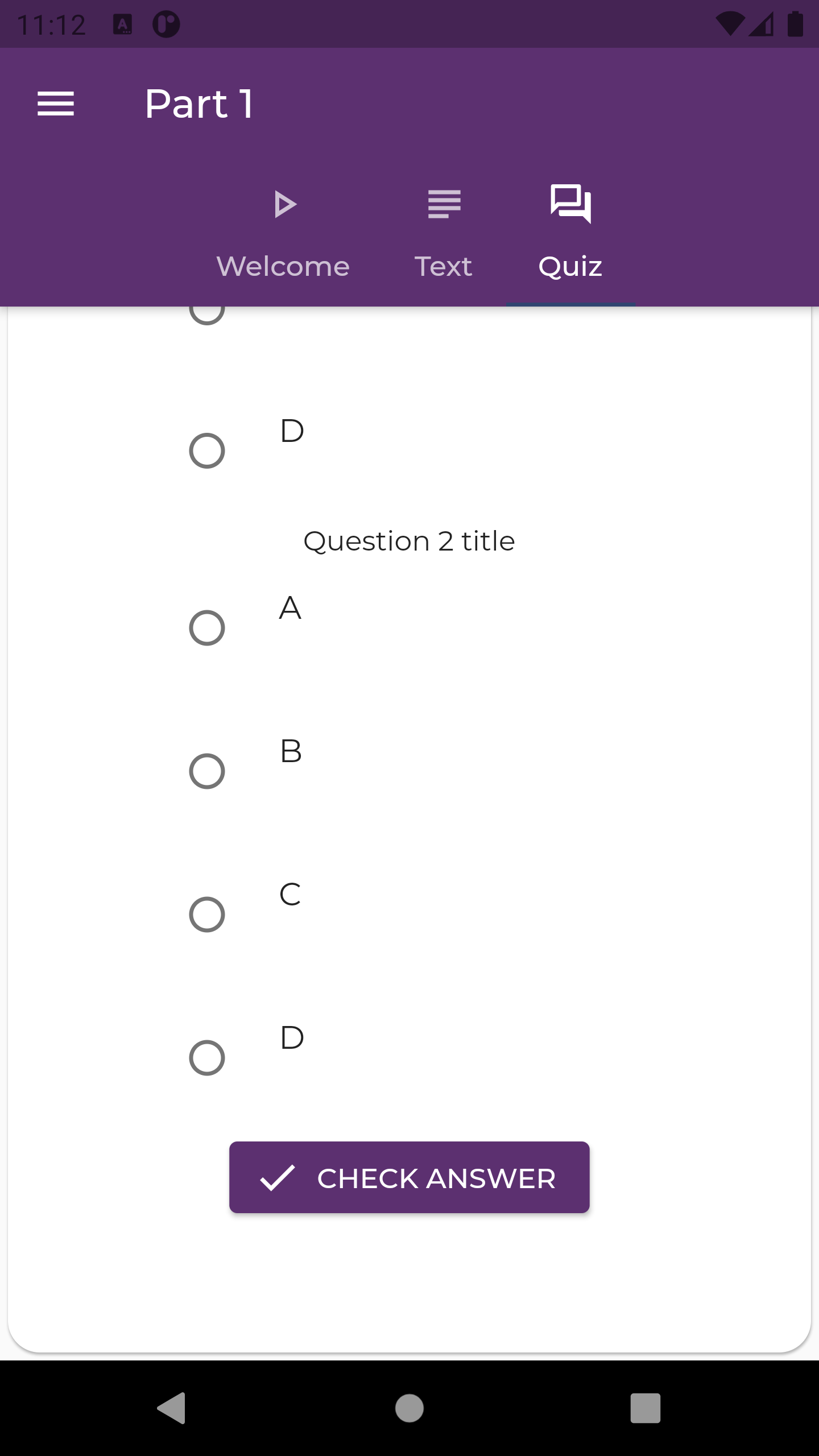This screenshot has width=819, height=1456.
Task: Tap the Wi-Fi signal status icon
Action: pos(730,24)
